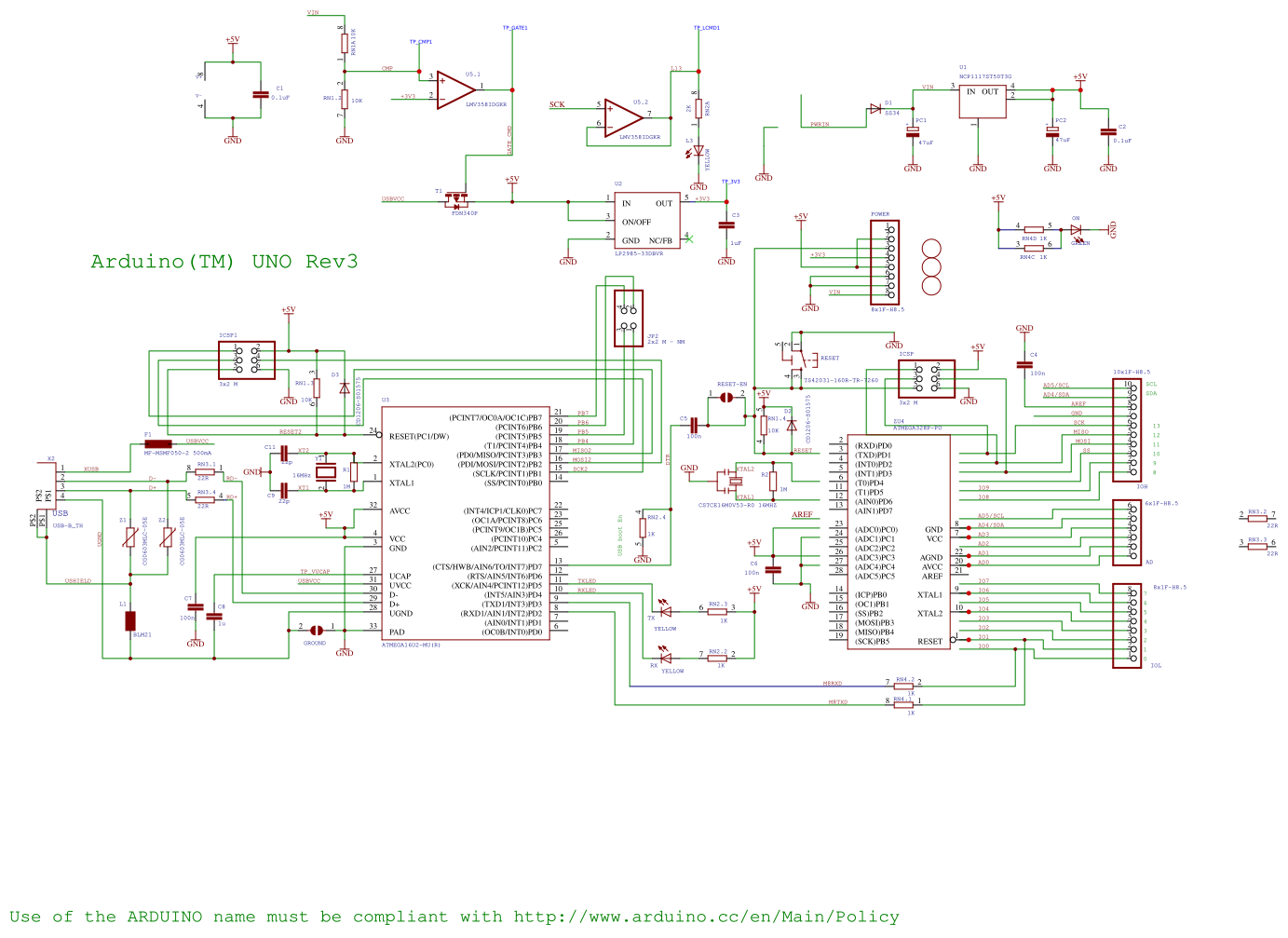This screenshot has height=938, width=1288.
Task: Select the C4 100n capacitor symbol
Action: tap(1024, 364)
